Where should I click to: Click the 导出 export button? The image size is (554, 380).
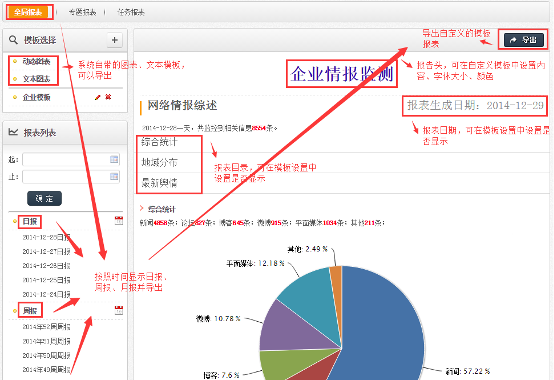tap(524, 40)
